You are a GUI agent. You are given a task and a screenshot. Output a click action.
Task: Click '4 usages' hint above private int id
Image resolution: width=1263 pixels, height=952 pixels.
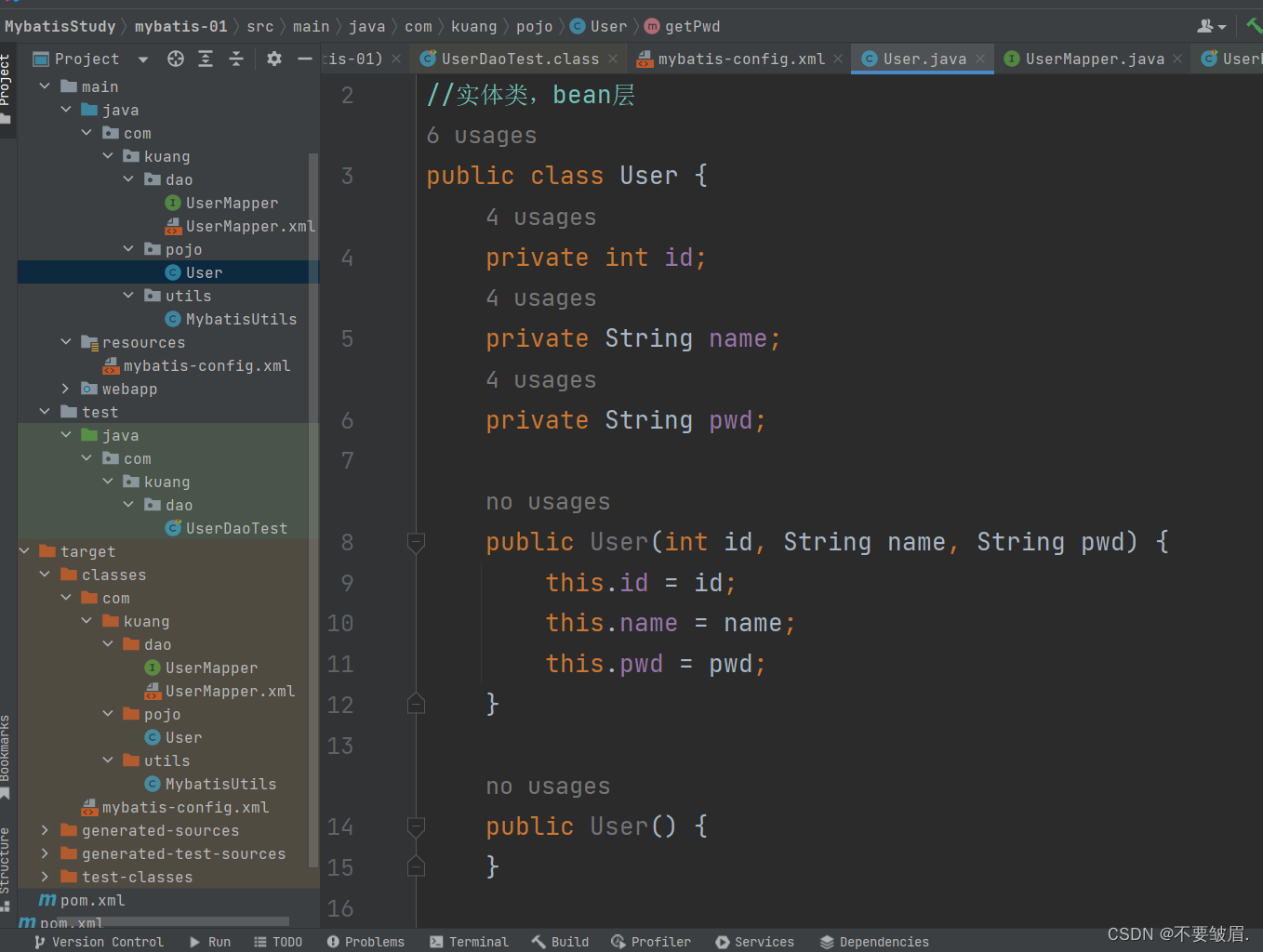(x=541, y=218)
